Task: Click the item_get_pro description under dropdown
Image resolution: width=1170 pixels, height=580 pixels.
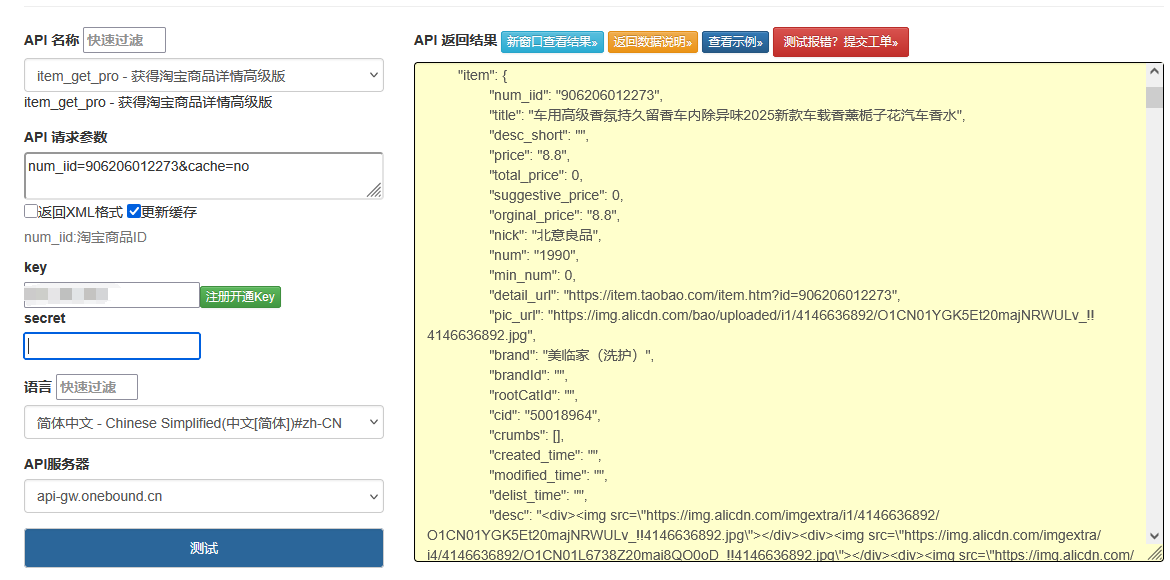Action: coord(148,102)
